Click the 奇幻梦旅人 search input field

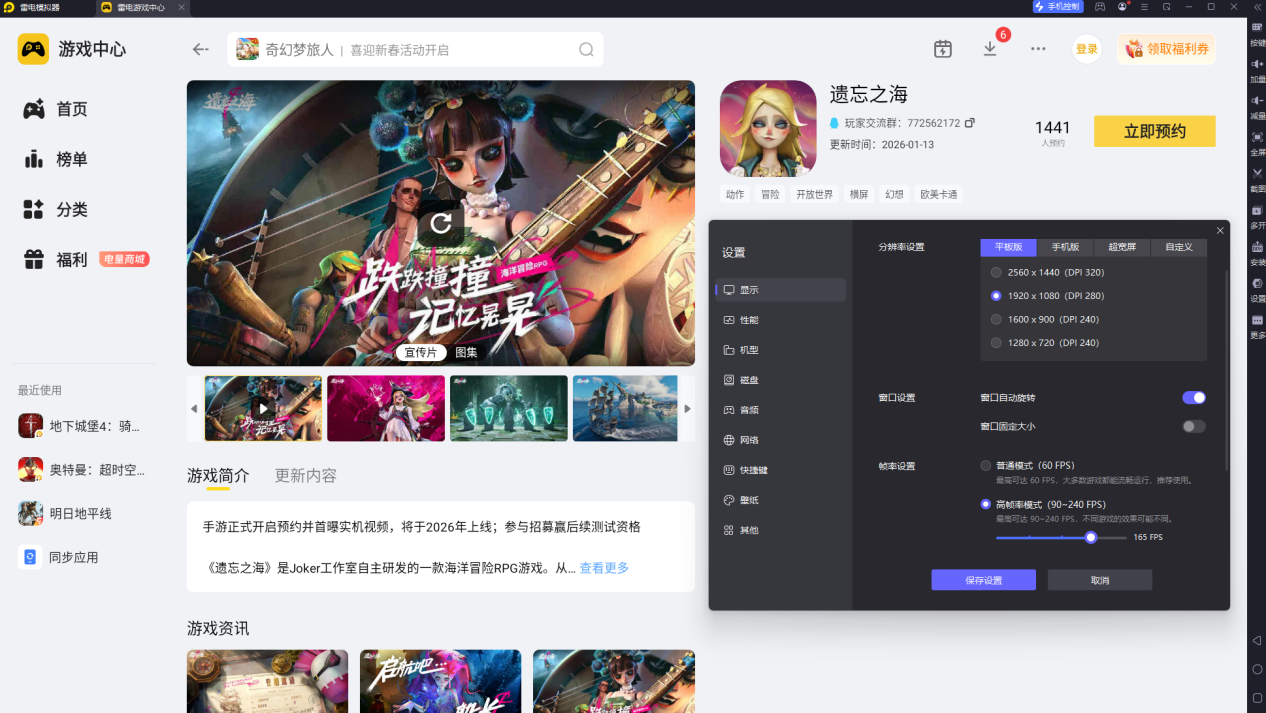415,49
